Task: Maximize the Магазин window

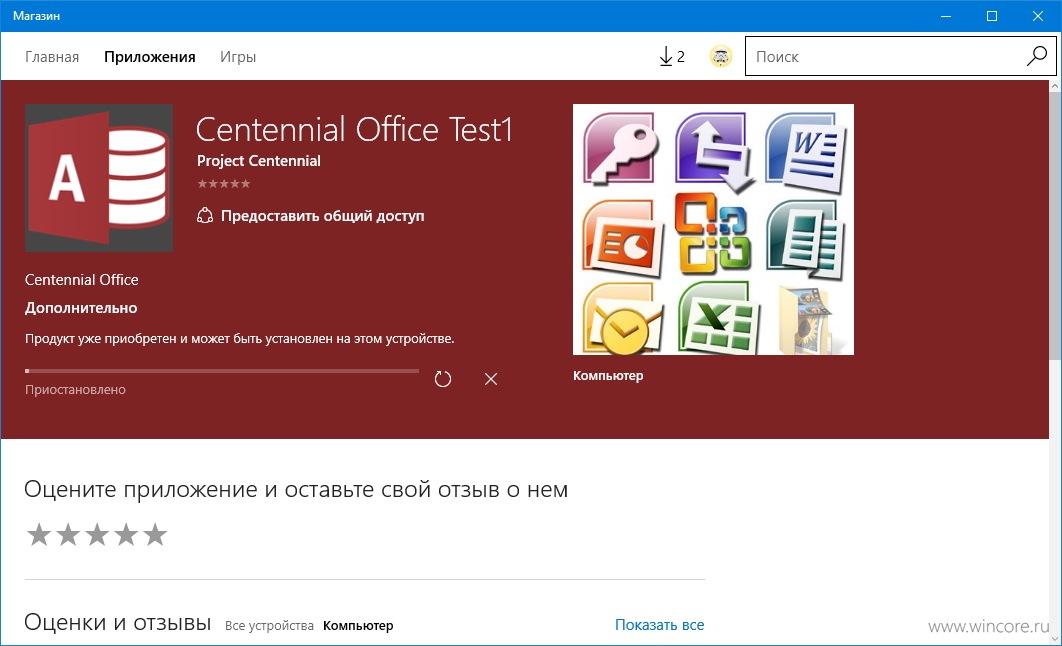Action: pos(992,16)
